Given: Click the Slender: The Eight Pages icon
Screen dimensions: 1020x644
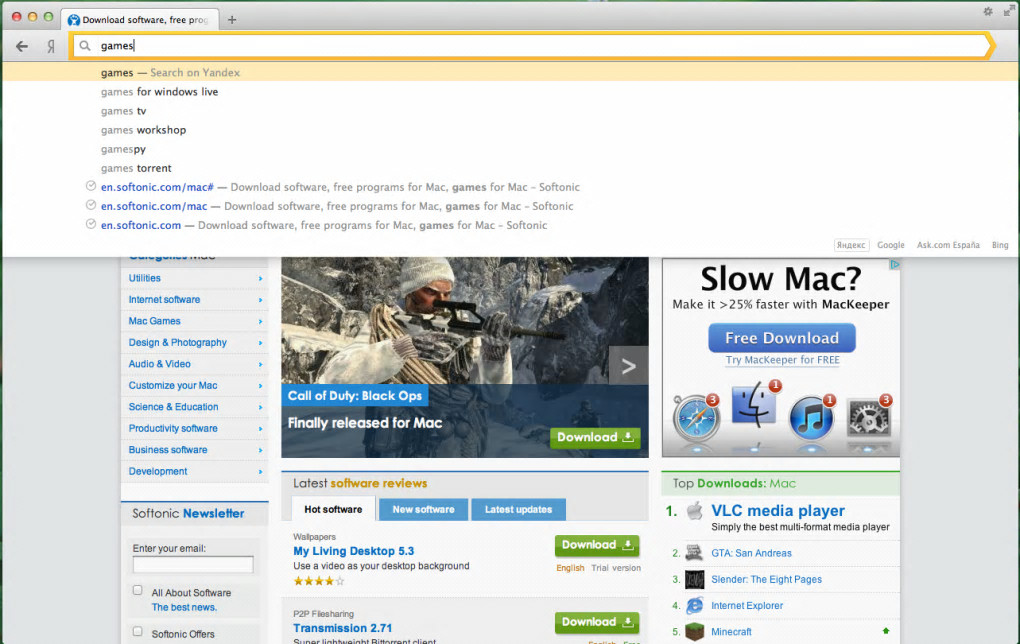Looking at the screenshot, I should [x=694, y=579].
